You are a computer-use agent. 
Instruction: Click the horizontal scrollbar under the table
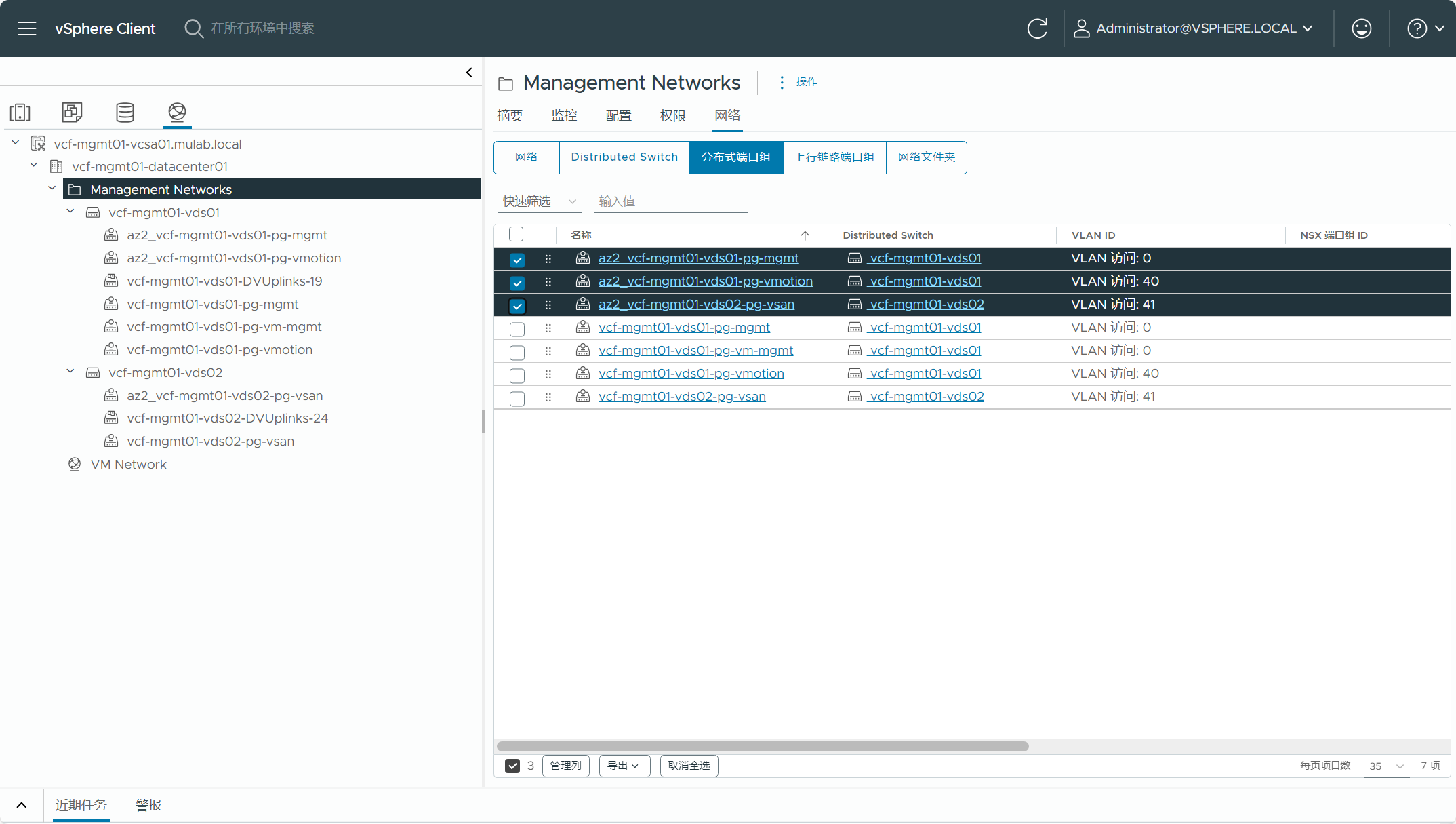[x=763, y=746]
